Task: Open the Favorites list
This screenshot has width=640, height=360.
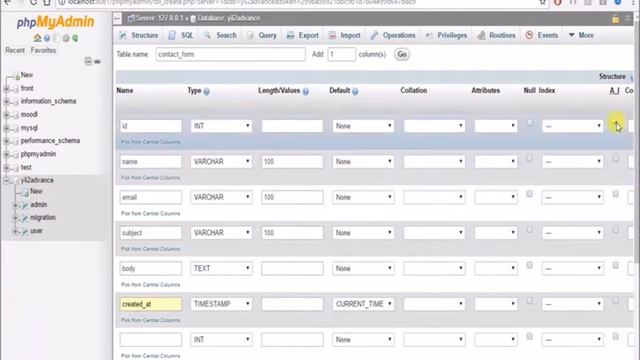Action: click(43, 51)
